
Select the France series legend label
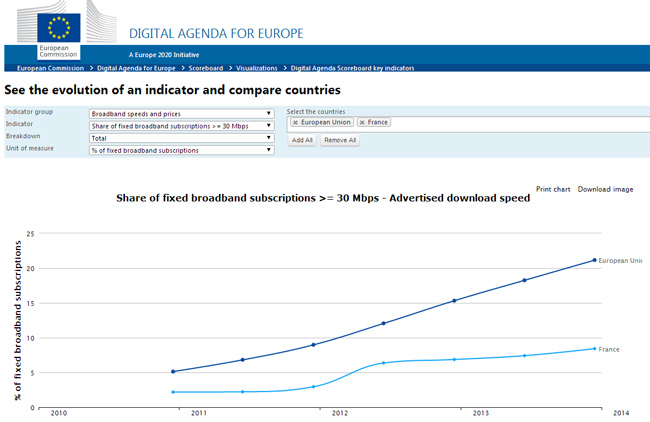tap(609, 349)
